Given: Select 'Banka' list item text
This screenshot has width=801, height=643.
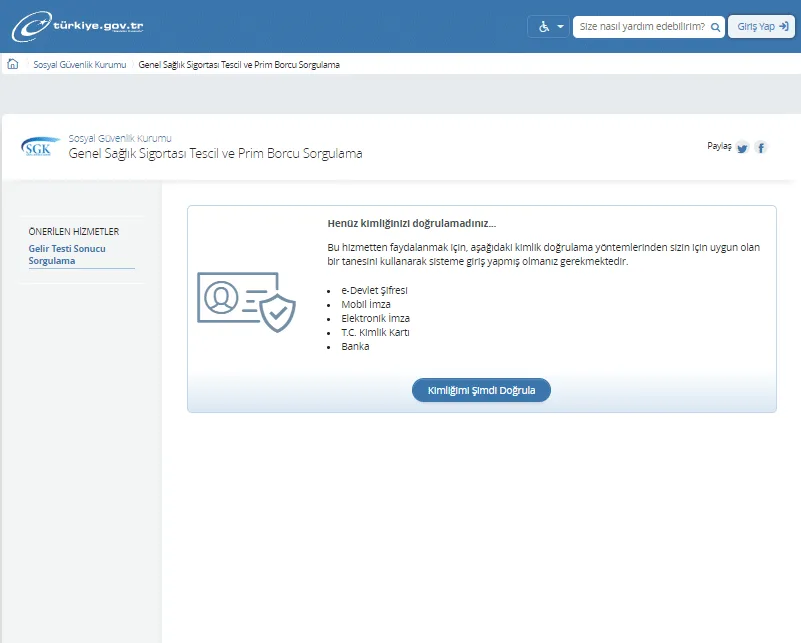Looking at the screenshot, I should [x=355, y=346].
